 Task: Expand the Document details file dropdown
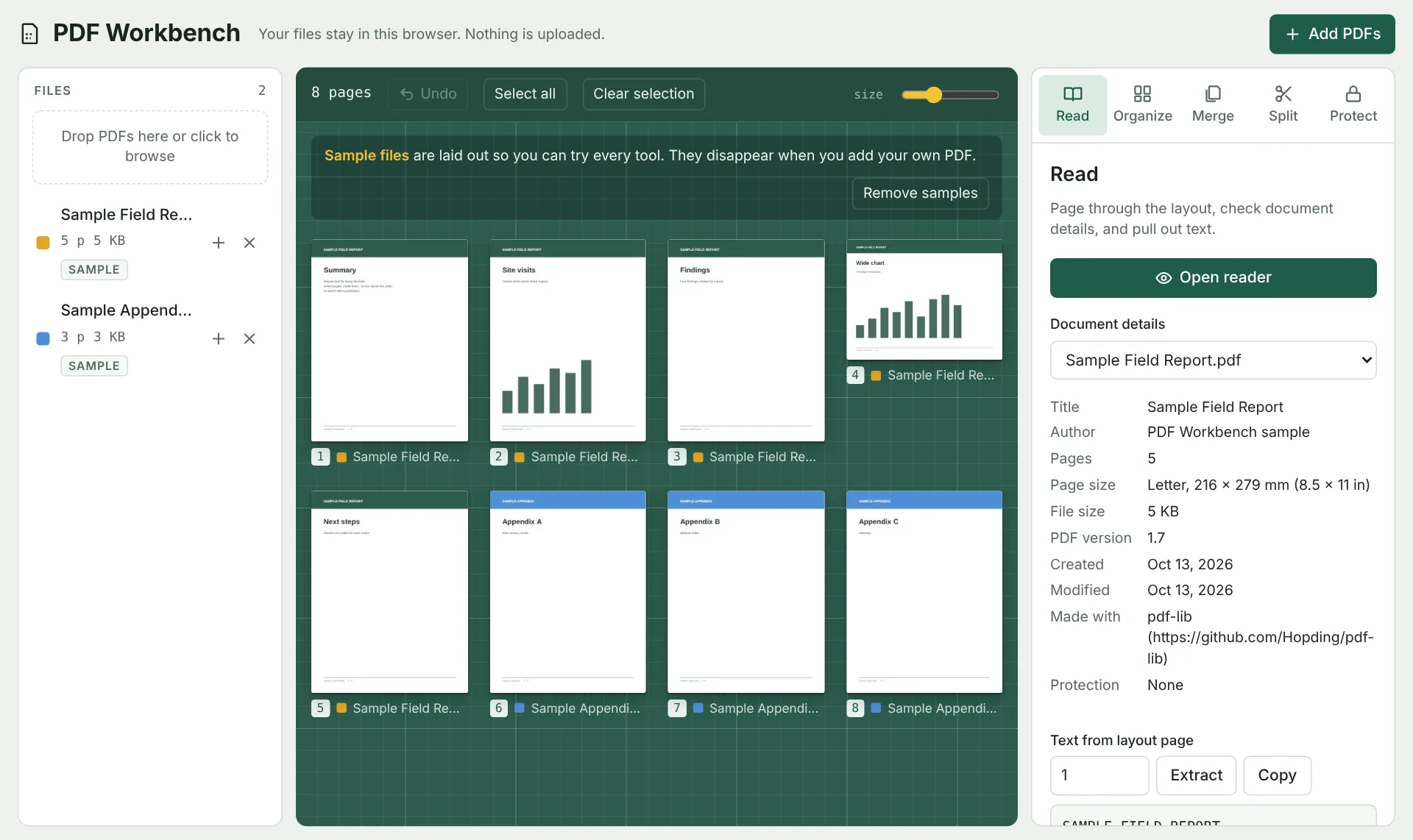click(x=1213, y=360)
